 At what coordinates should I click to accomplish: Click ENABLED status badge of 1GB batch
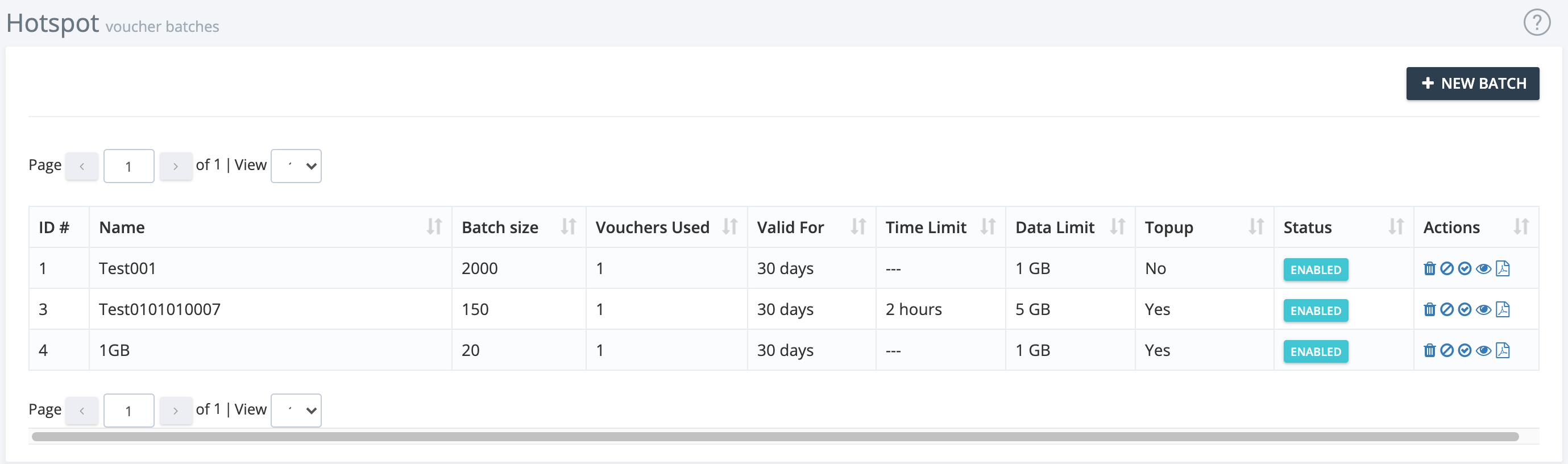coord(1316,351)
